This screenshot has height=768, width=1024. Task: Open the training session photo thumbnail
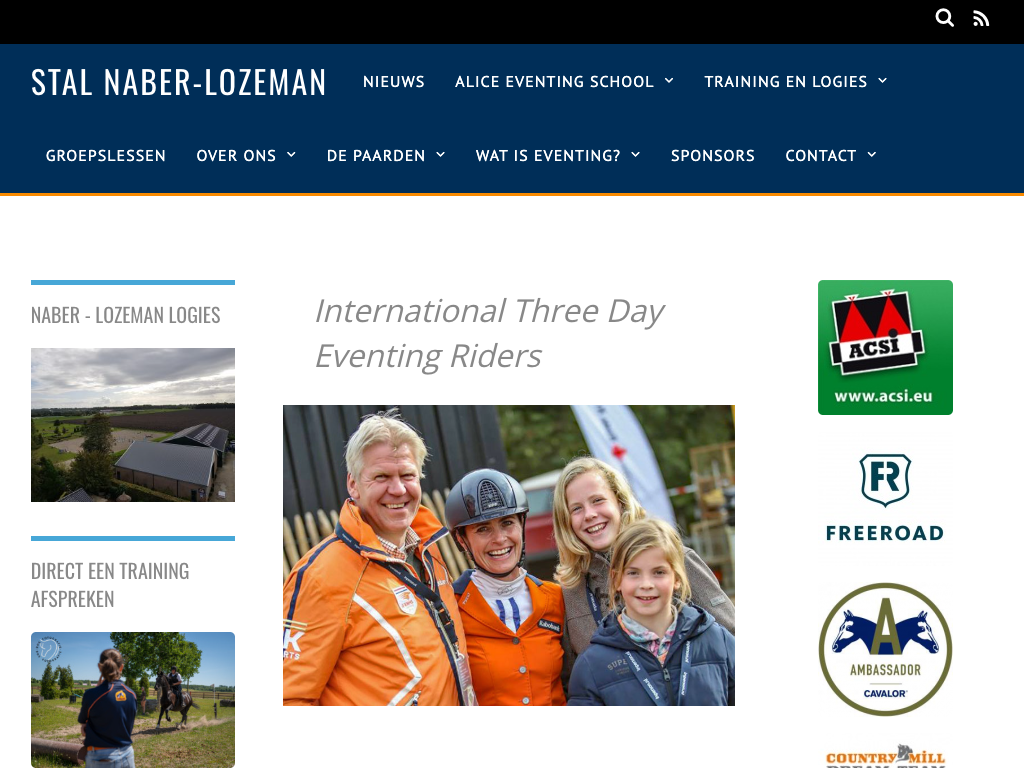click(133, 699)
